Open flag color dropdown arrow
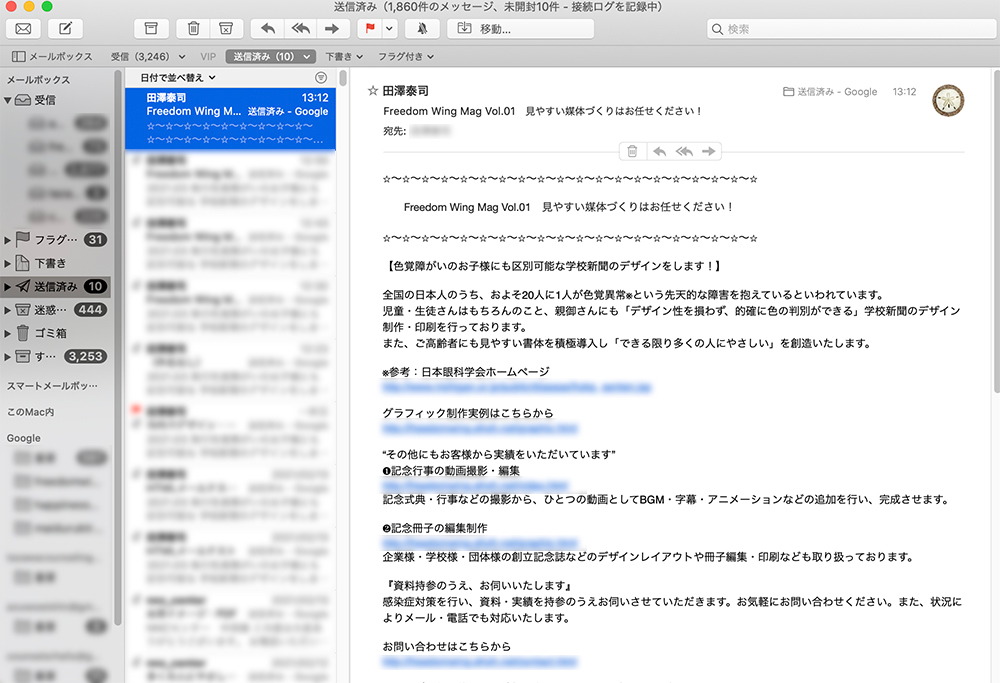This screenshot has height=683, width=1000. pyautogui.click(x=390, y=29)
